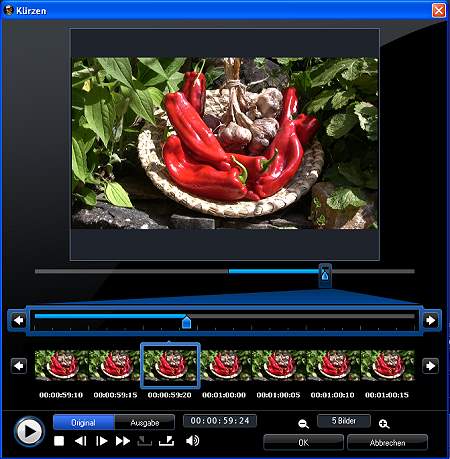The image size is (450, 459).
Task: Start playback with the large play button
Action: pyautogui.click(x=29, y=431)
